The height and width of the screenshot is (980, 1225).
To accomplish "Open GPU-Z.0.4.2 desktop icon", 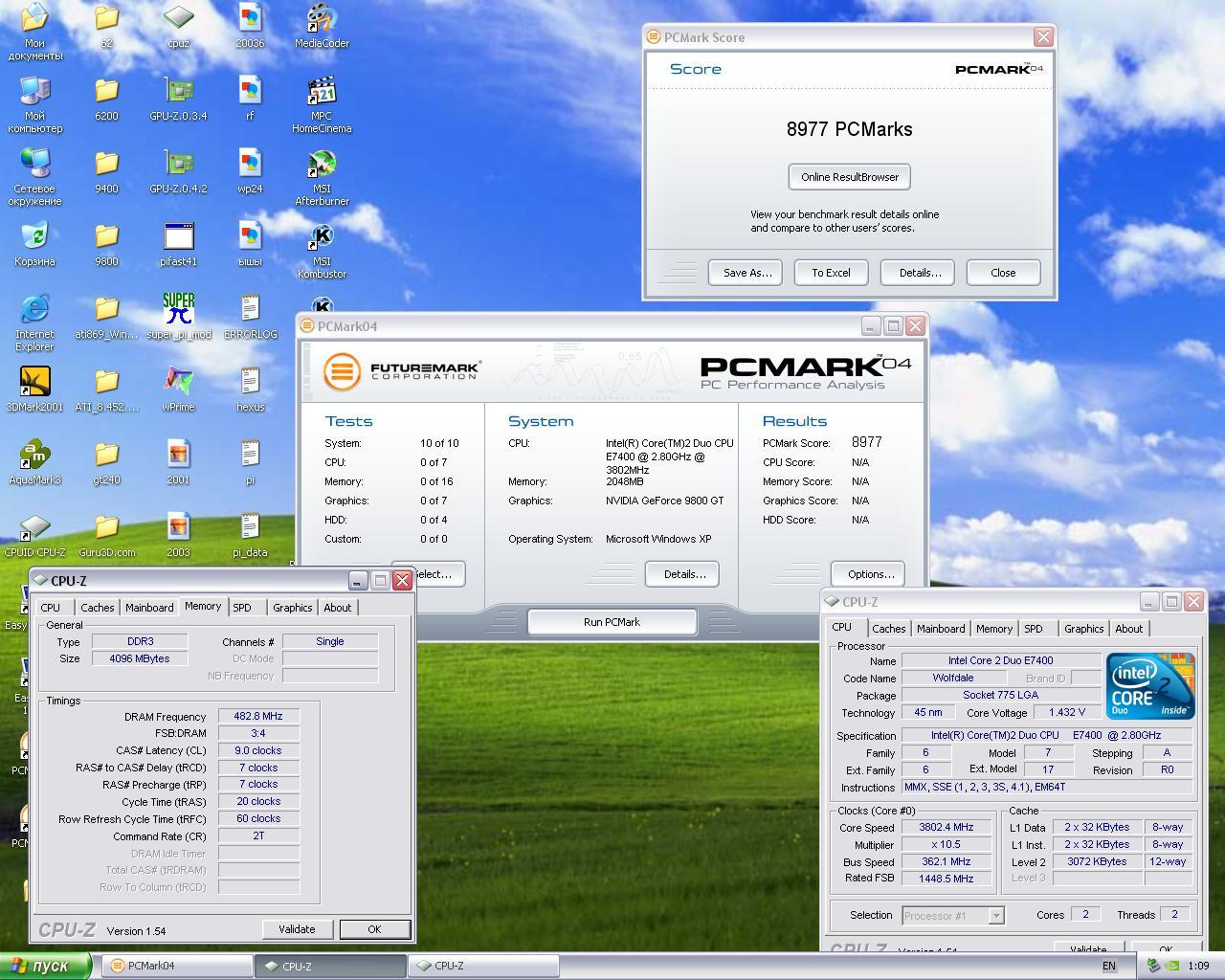I will (x=178, y=171).
